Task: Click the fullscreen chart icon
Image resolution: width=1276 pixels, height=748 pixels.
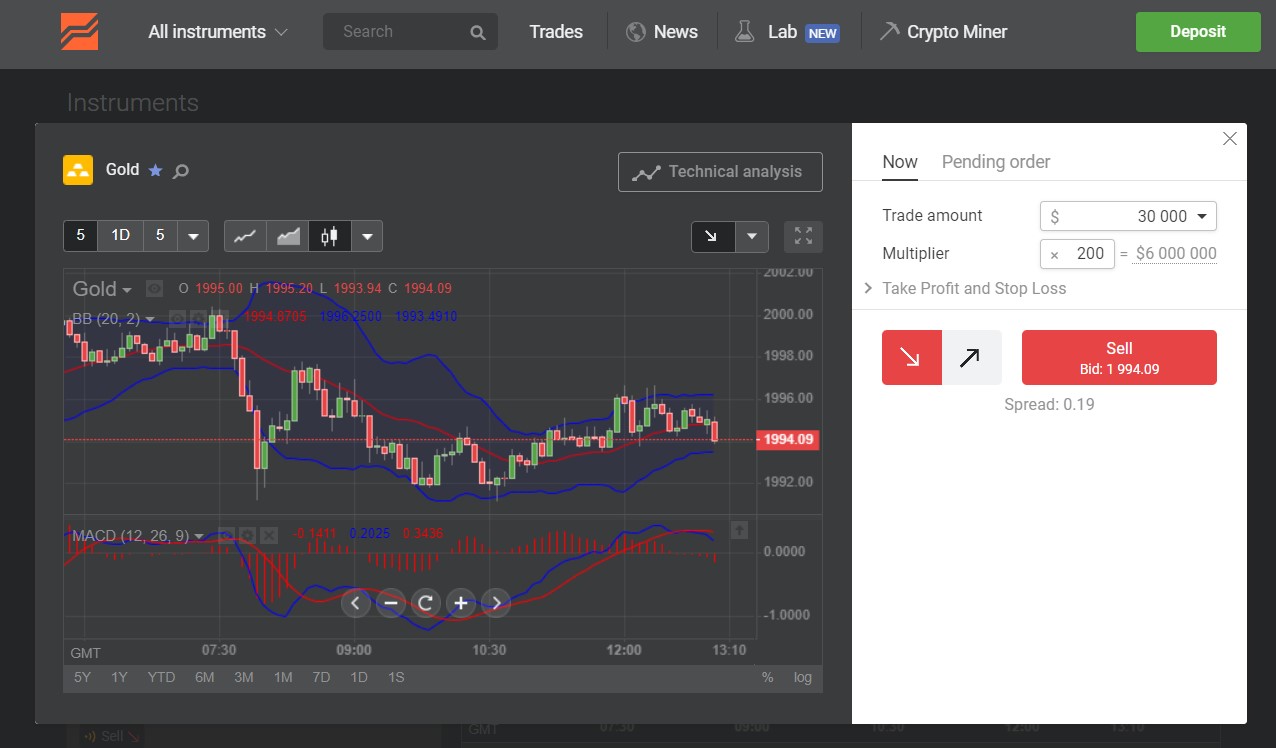Action: (x=802, y=236)
